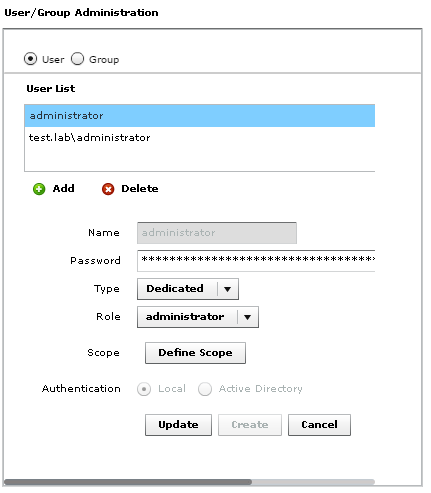Click the Define Scope button
431x493 pixels.
coord(195,353)
